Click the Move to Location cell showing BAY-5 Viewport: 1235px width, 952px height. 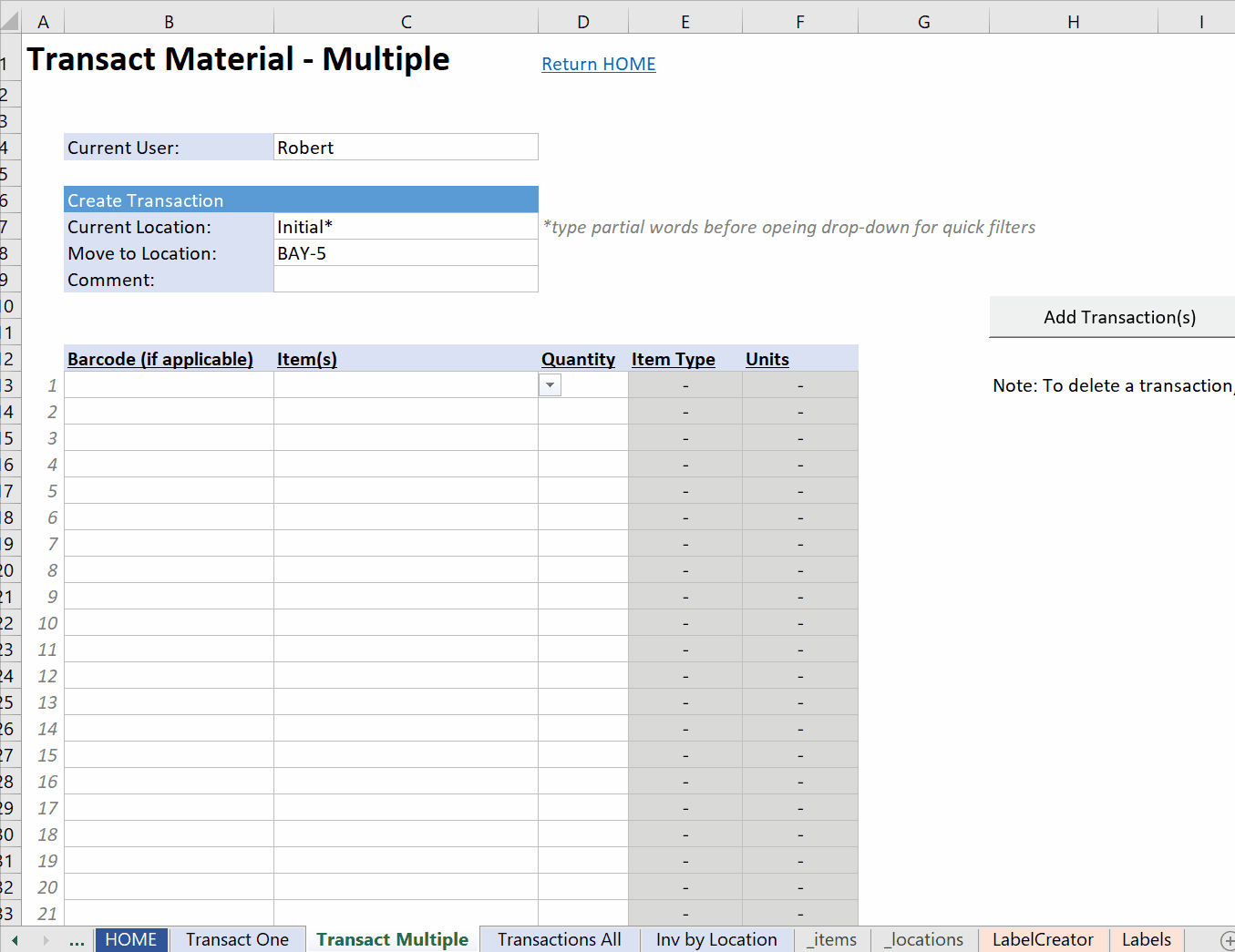pos(406,252)
